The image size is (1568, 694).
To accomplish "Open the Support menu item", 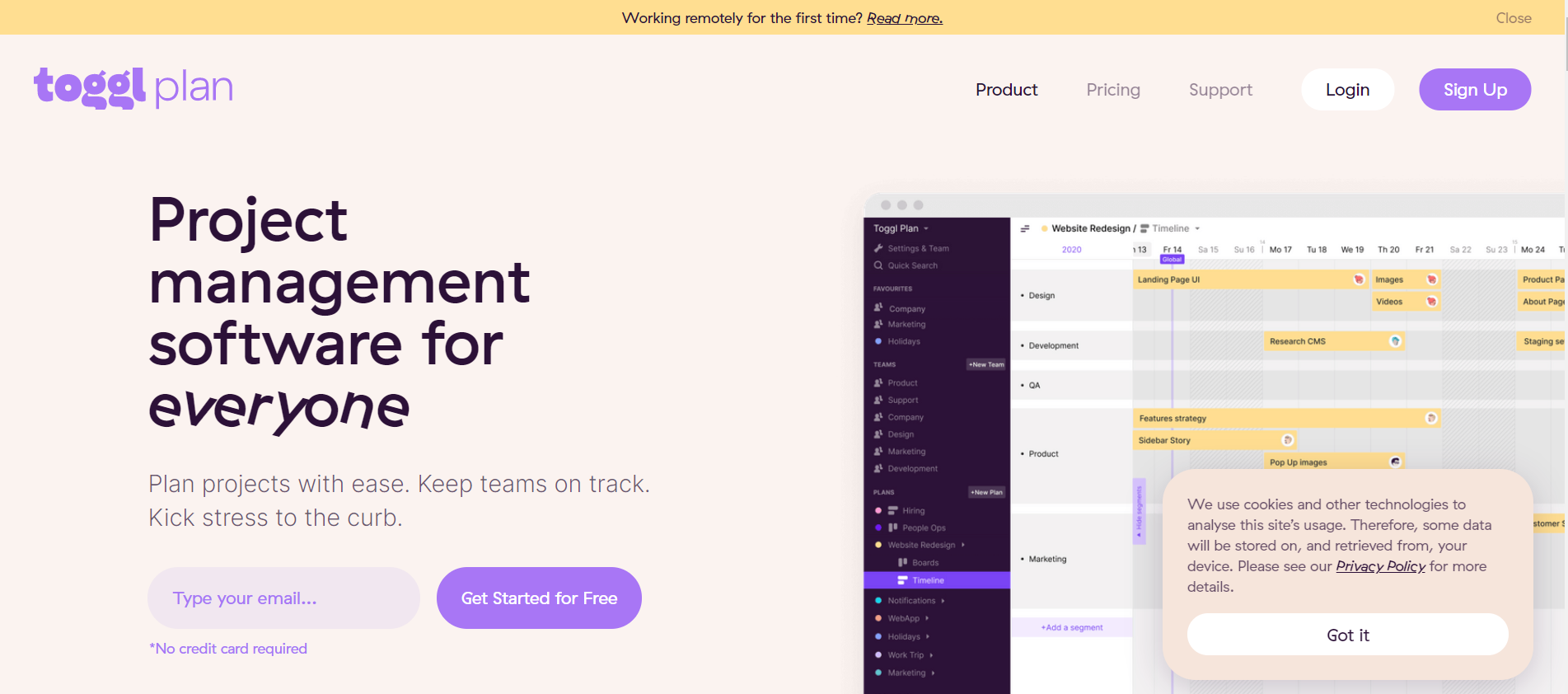I will click(1220, 89).
